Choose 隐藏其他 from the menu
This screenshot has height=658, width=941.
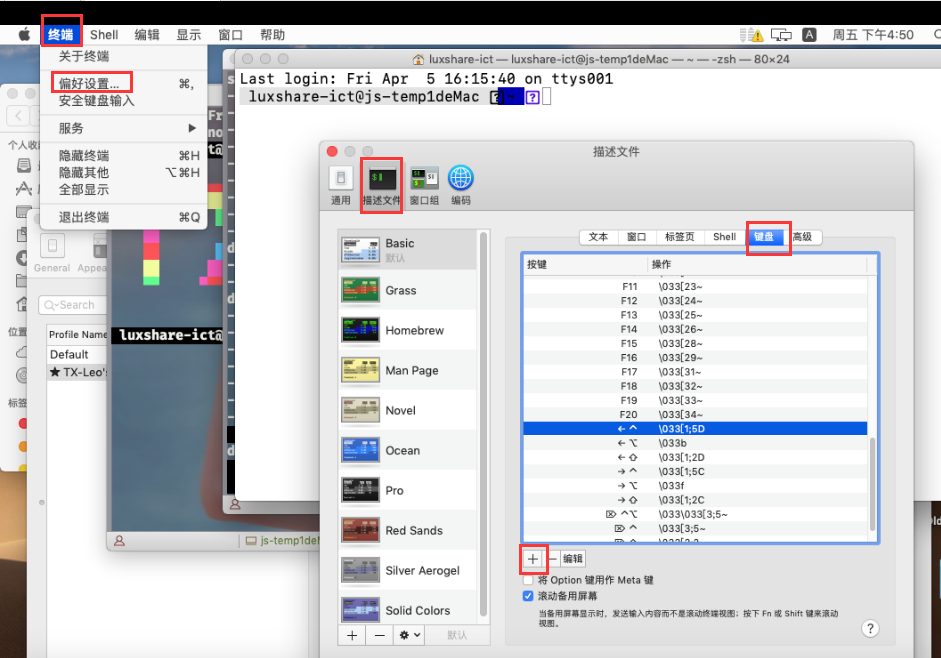point(124,173)
